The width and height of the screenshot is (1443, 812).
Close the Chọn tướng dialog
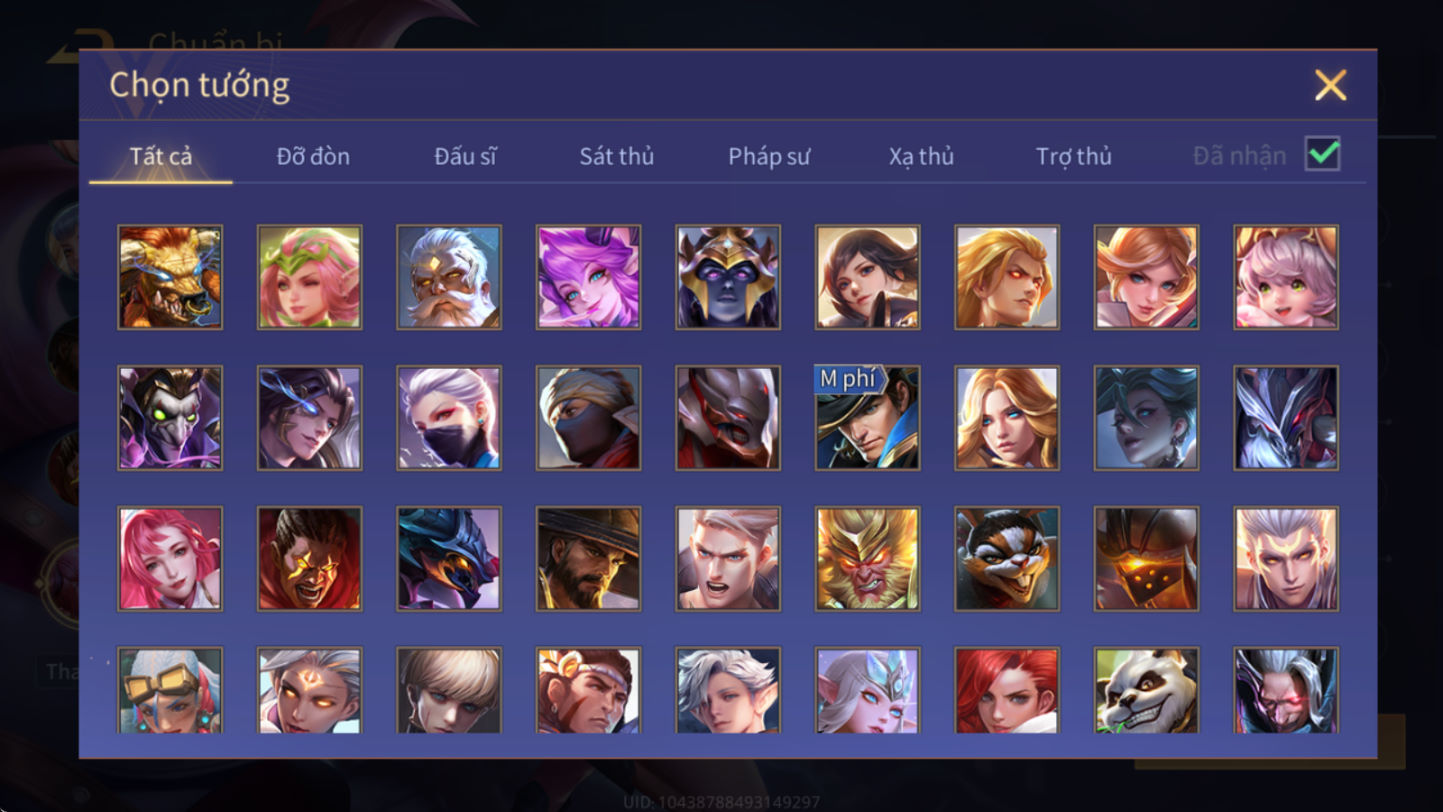[1330, 85]
